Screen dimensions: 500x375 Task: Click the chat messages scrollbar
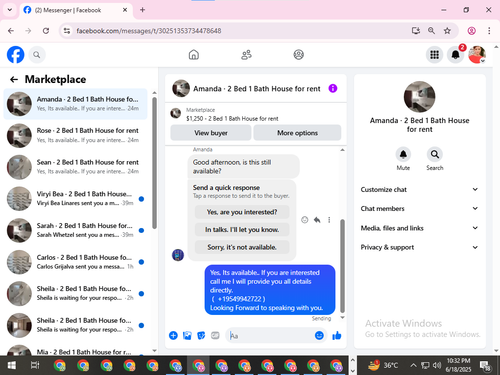pos(342,266)
